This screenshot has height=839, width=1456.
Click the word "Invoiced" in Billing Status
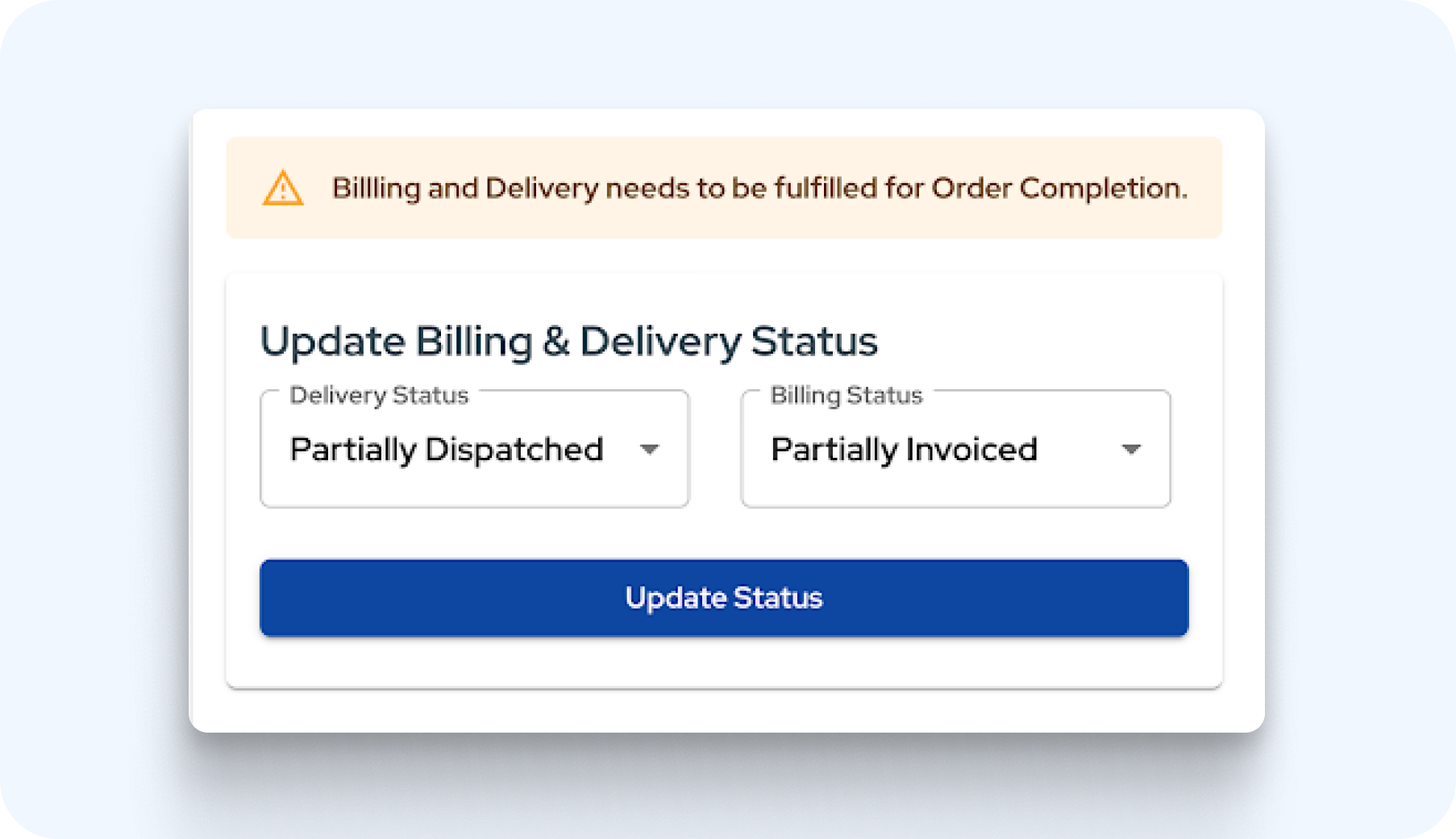[x=971, y=450]
